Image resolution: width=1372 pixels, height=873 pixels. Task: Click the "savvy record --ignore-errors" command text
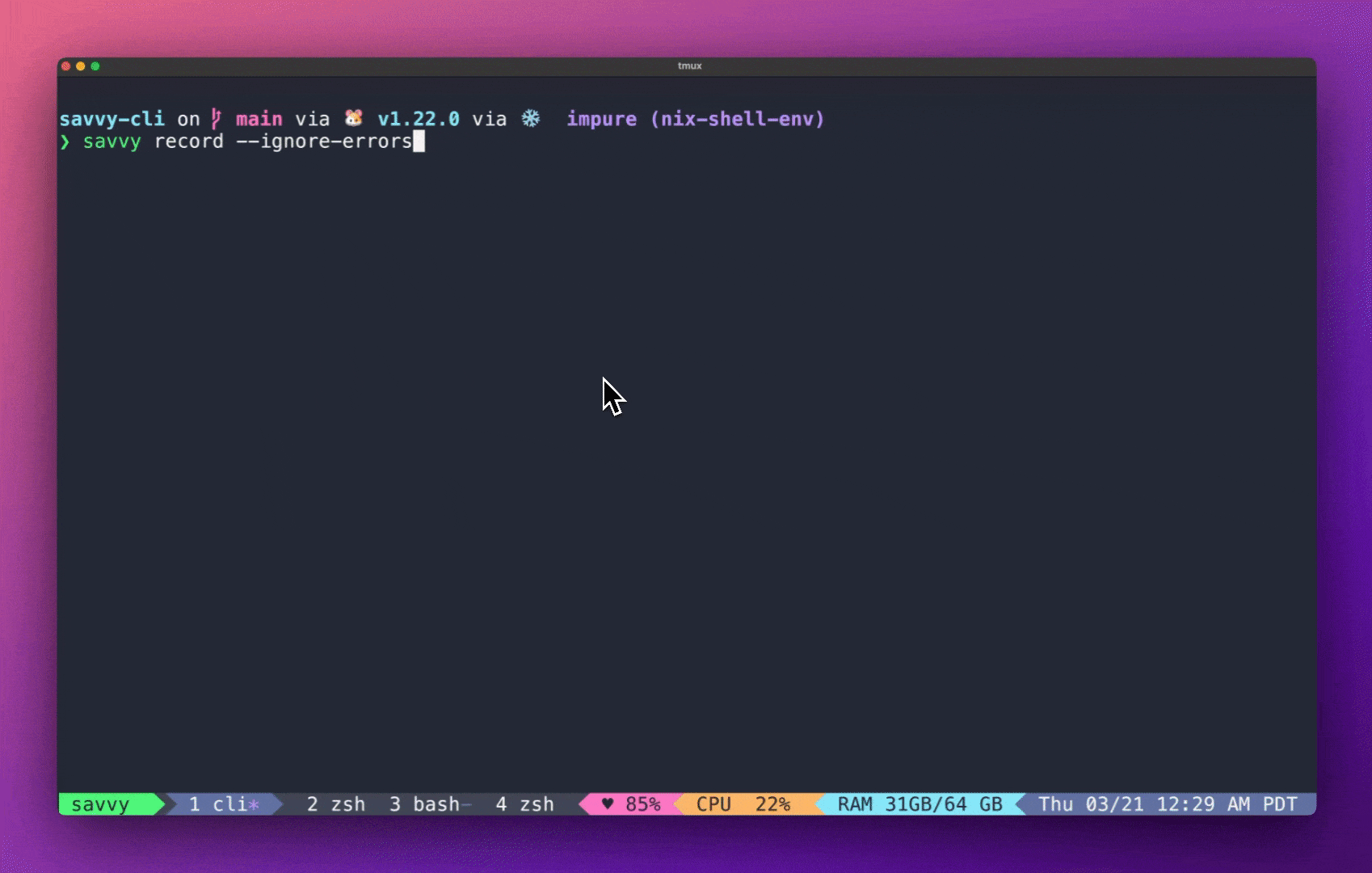point(246,141)
